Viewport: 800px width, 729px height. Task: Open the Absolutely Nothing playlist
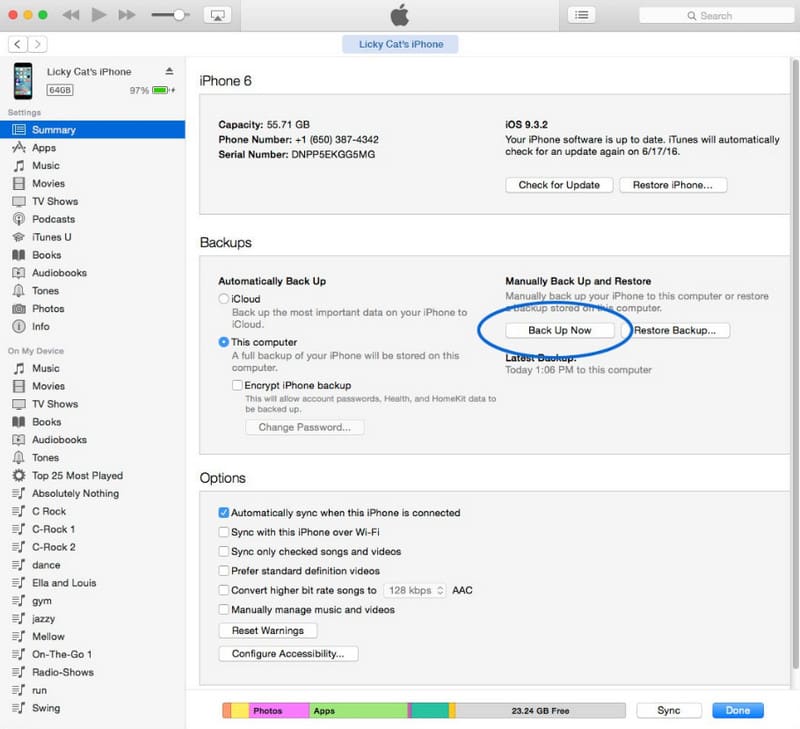pyautogui.click(x=92, y=494)
